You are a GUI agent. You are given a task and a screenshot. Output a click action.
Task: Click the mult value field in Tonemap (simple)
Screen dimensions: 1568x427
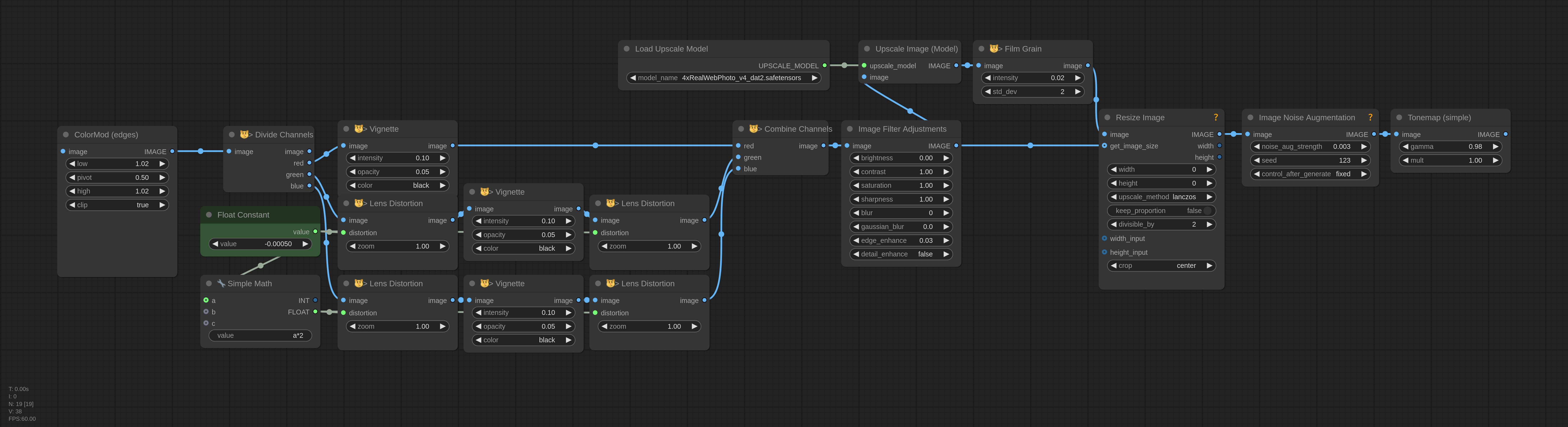click(x=1450, y=161)
